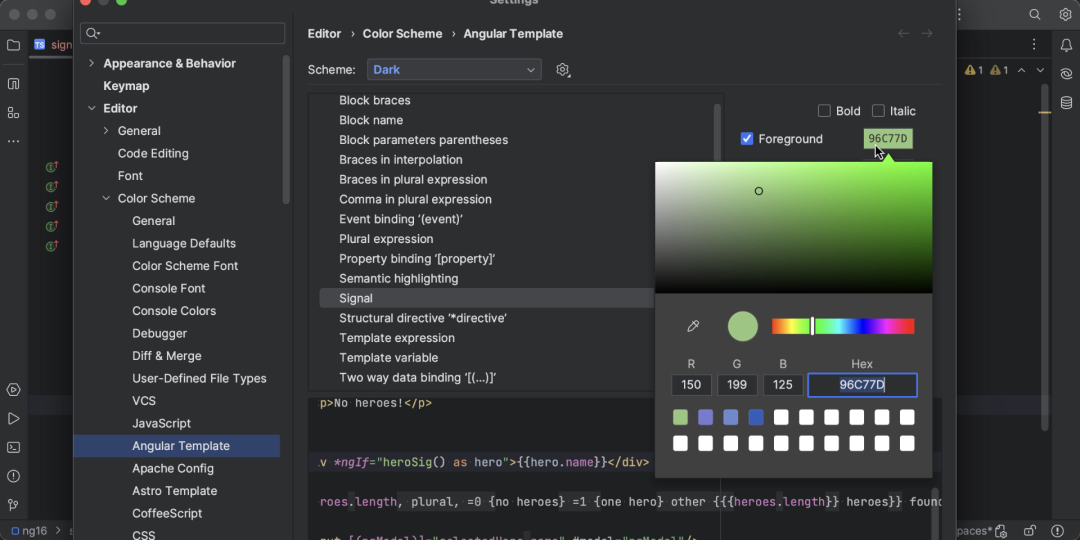Open the search history dropdown in settings search
Viewport: 1080px width, 540px height.
[94, 33]
